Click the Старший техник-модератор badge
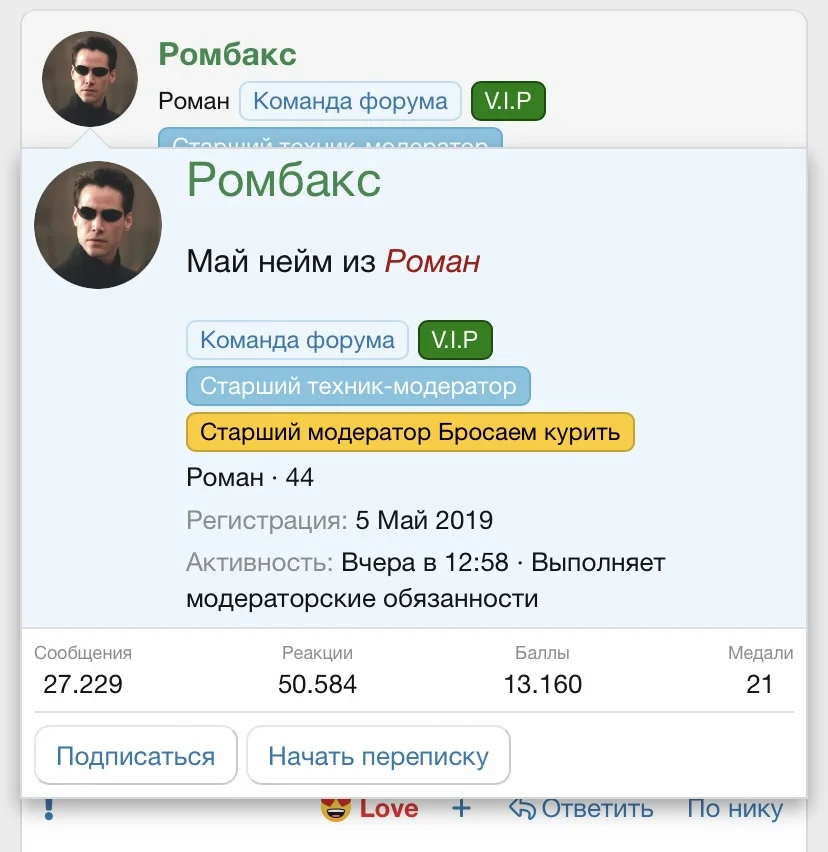This screenshot has height=852, width=828. click(x=357, y=386)
